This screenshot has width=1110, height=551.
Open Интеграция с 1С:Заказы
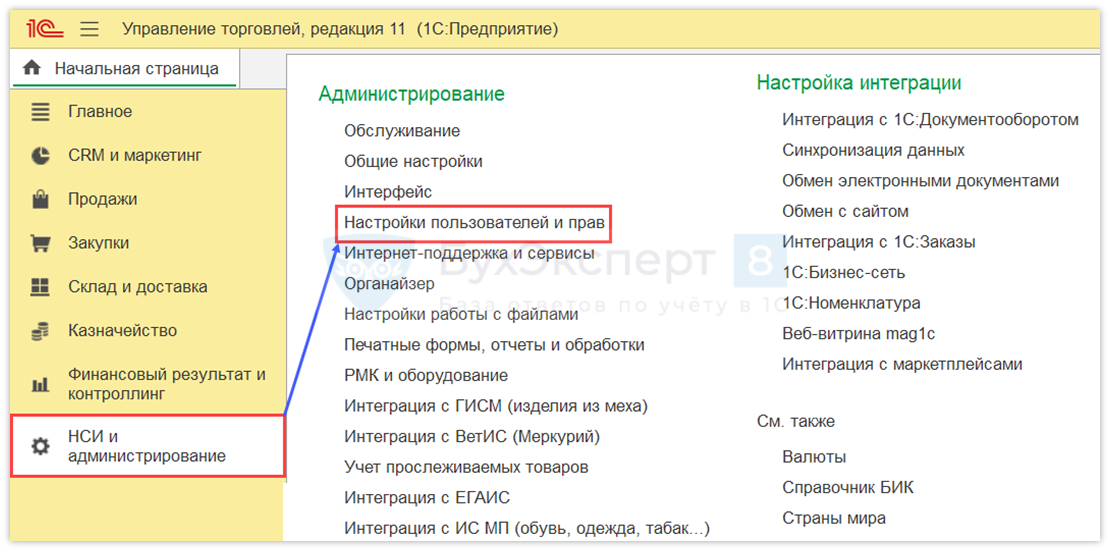pyautogui.click(x=879, y=242)
